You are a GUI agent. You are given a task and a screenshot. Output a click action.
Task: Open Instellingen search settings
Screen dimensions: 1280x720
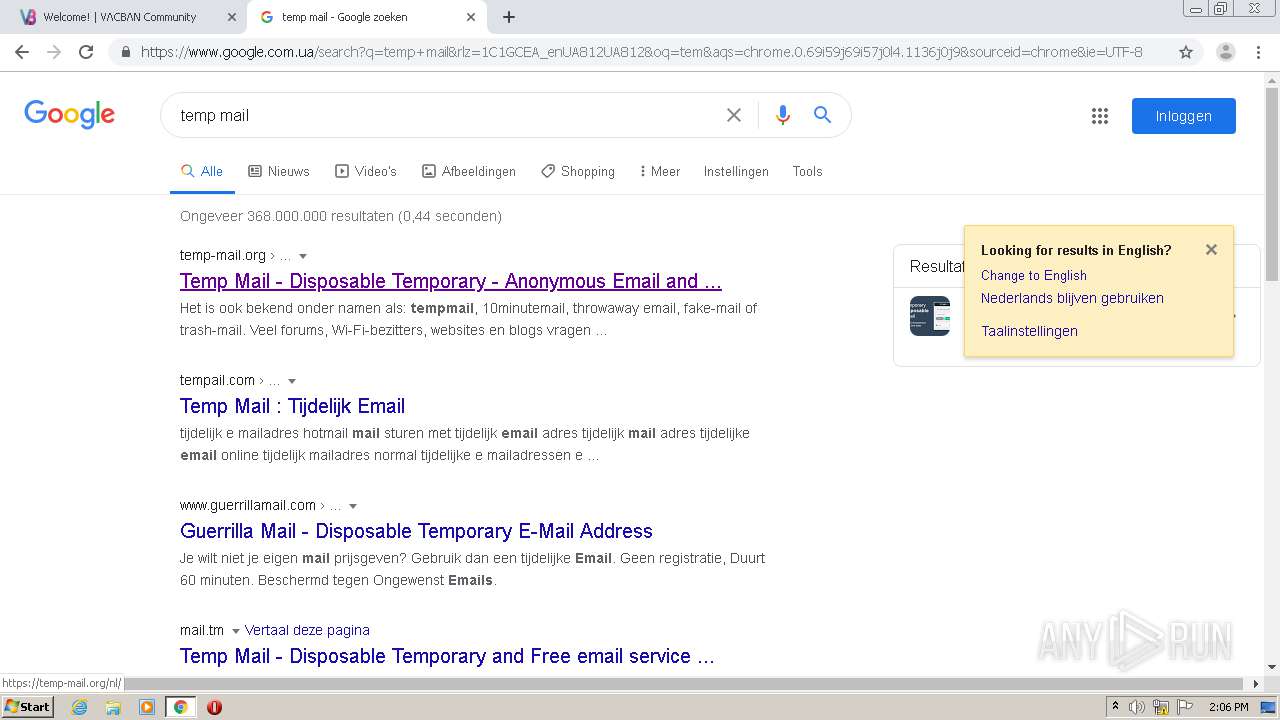[x=736, y=171]
